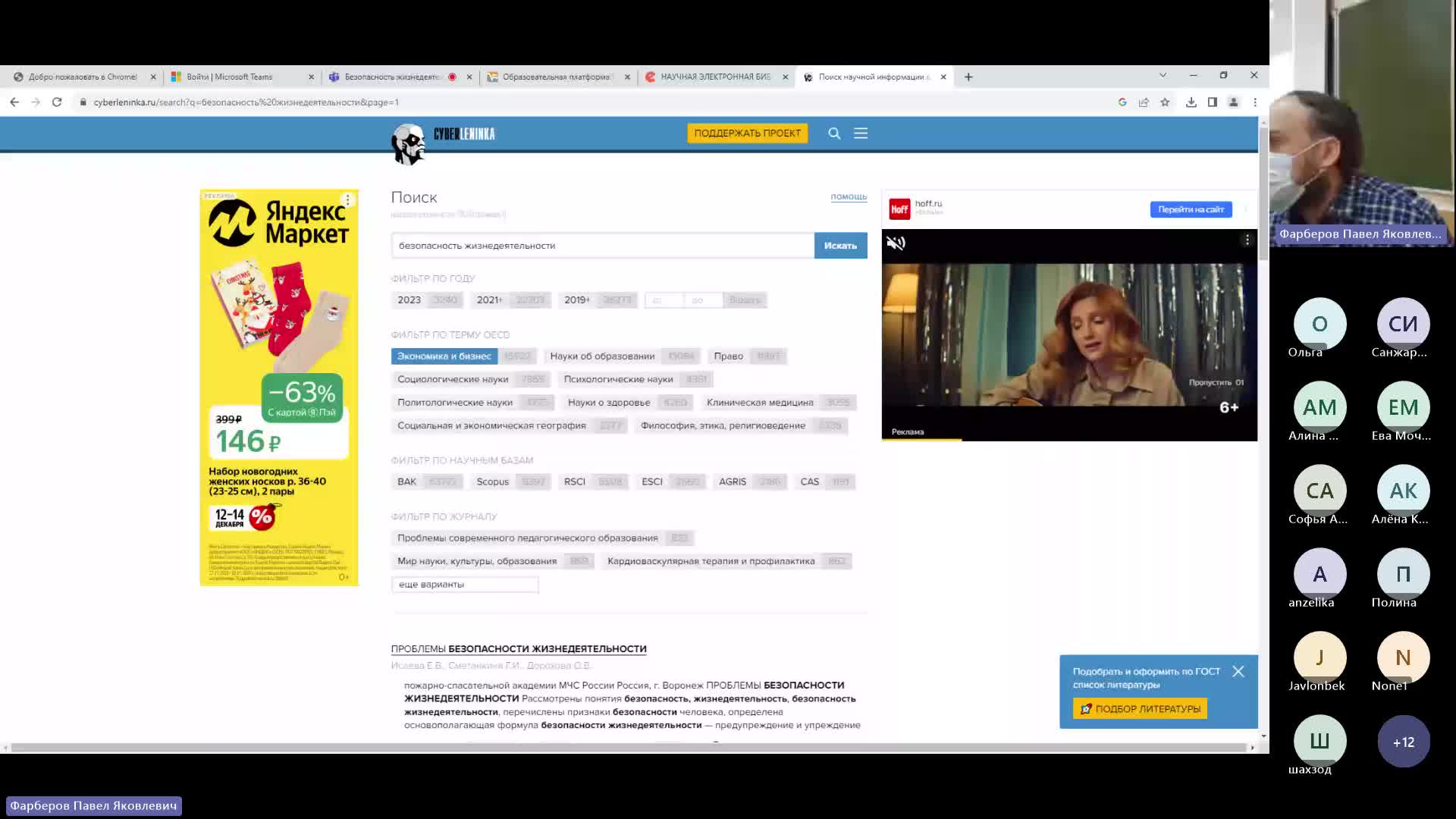
Task: Open new browser tab with plus
Action: pos(968,77)
